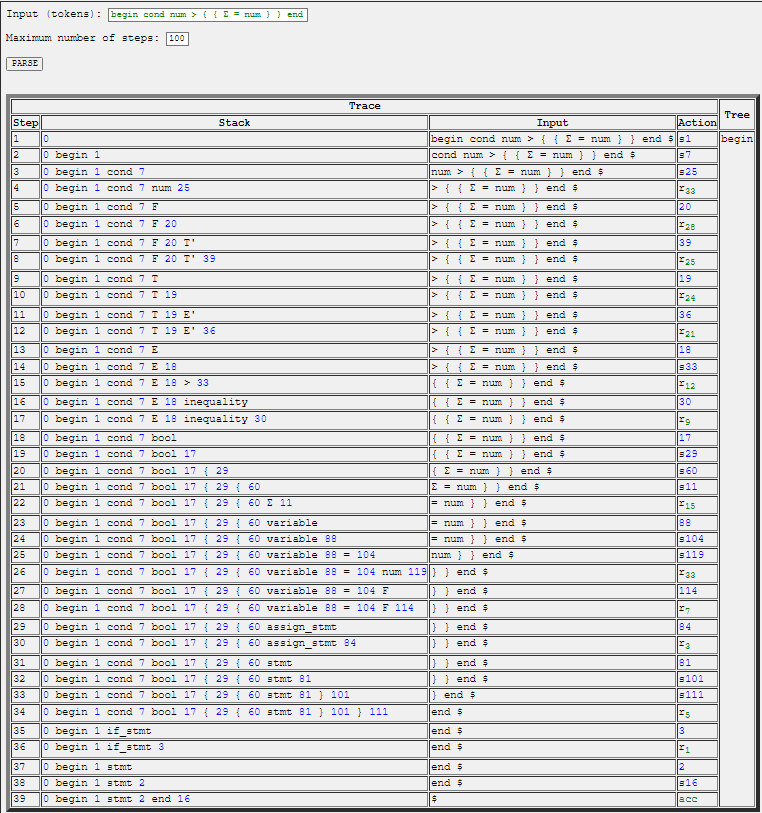Image resolution: width=762 pixels, height=813 pixels.
Task: Click input cell 'Σ = num } } end $' in step 21
Action: click(x=553, y=487)
